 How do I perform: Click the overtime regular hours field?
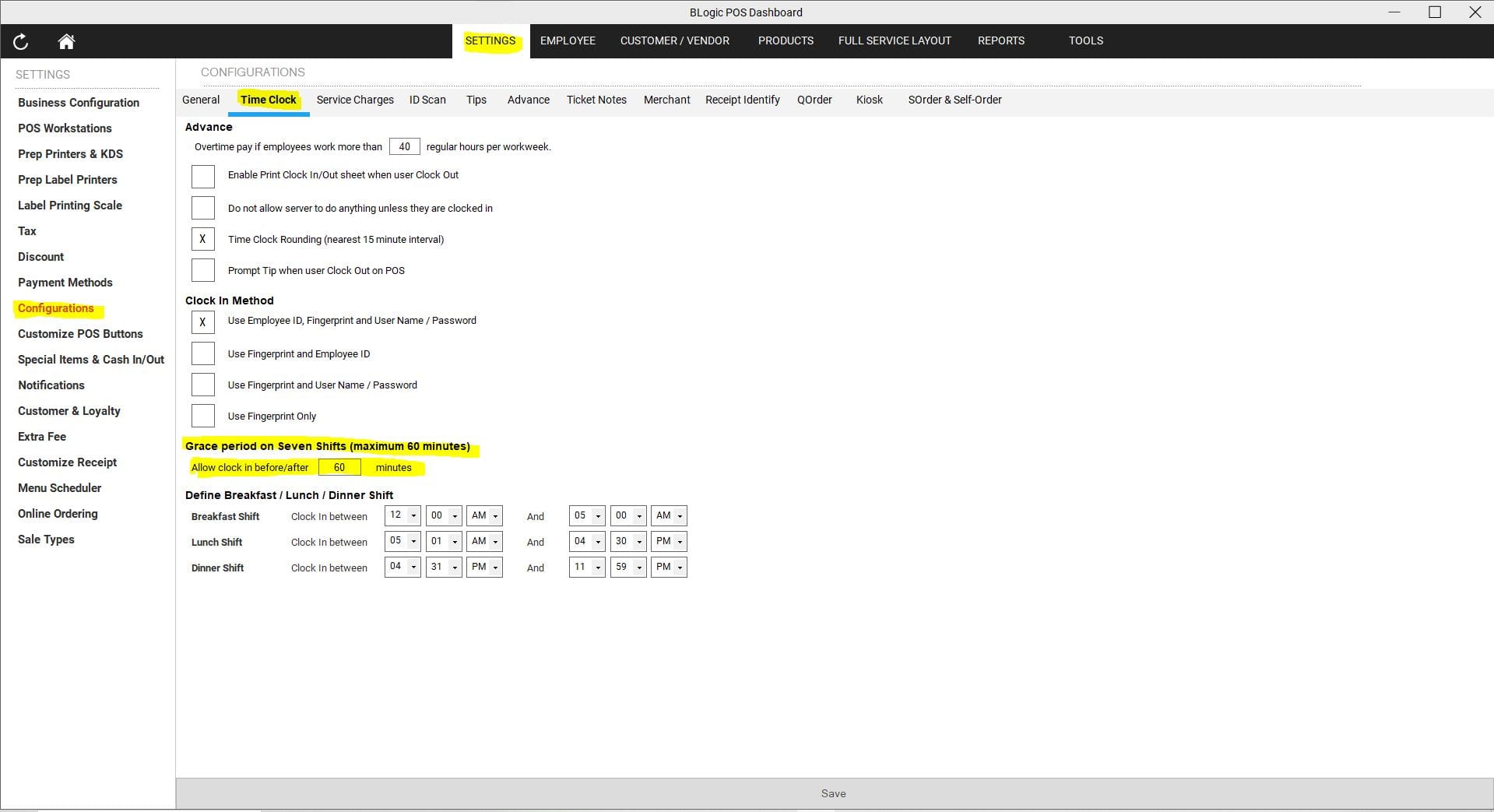[404, 146]
